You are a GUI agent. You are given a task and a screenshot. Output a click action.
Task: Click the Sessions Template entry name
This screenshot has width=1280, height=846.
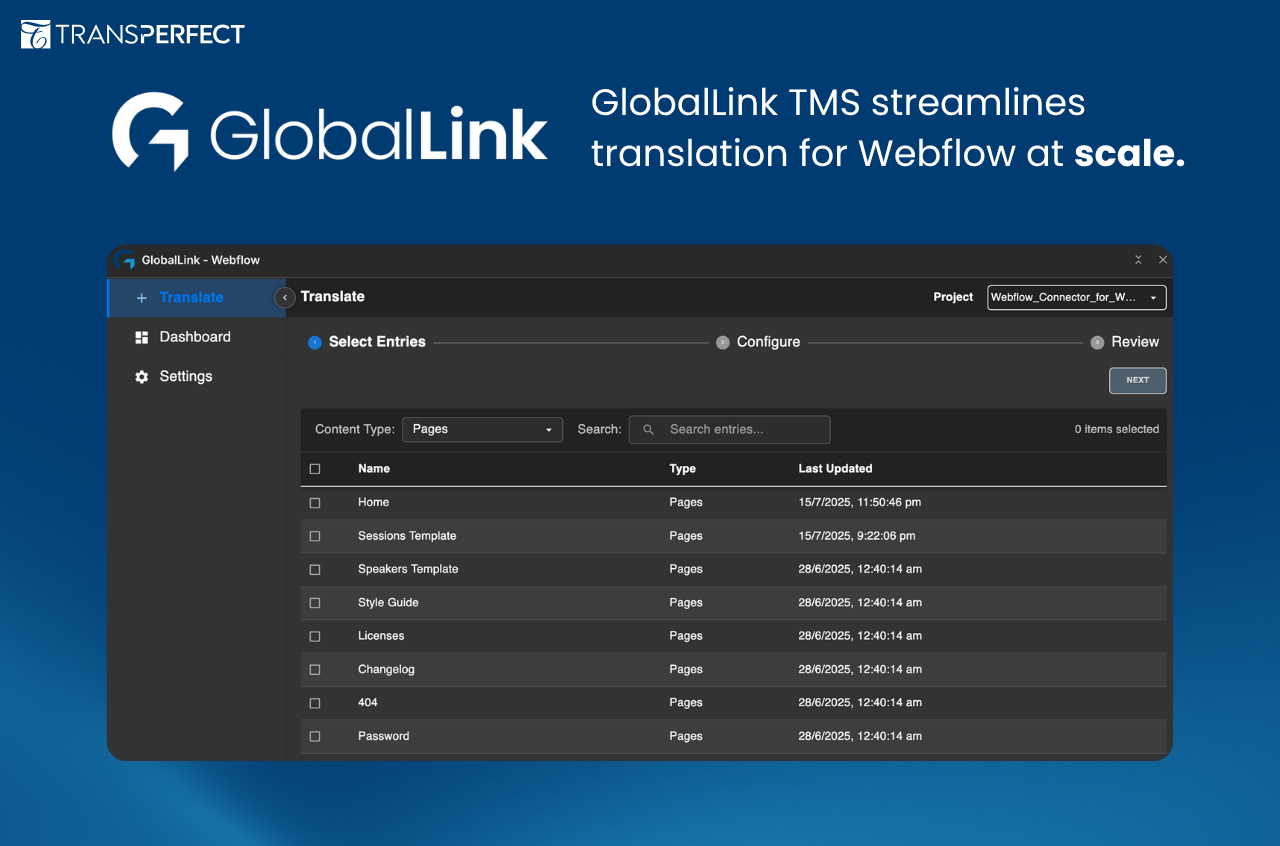(407, 536)
